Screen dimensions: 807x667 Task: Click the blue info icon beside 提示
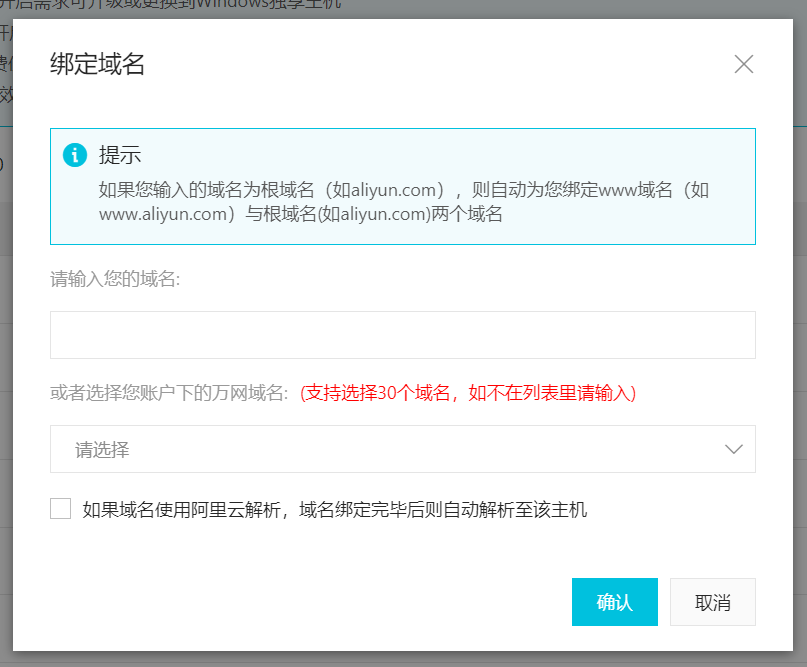pos(74,155)
